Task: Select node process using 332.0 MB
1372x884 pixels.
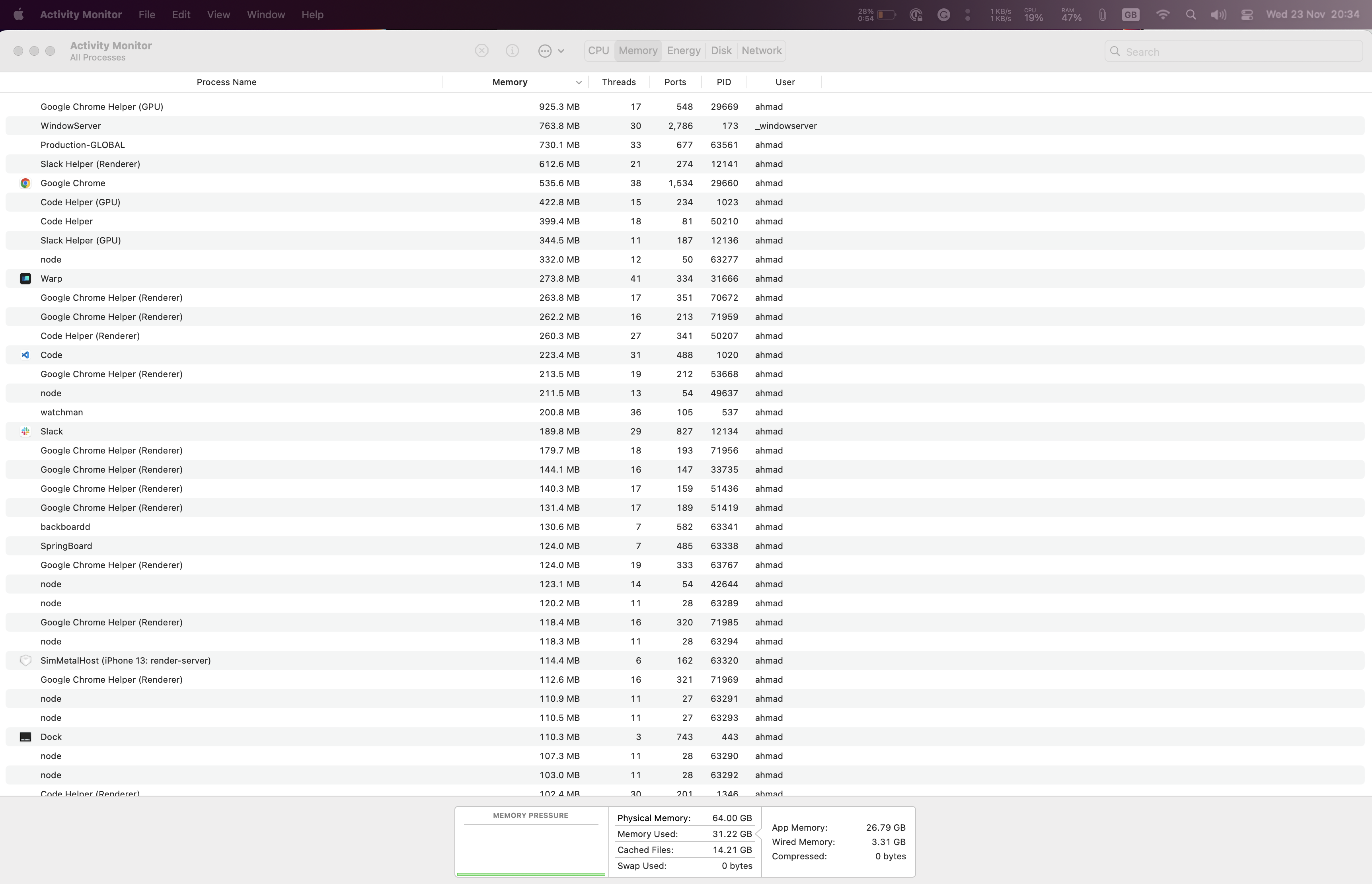Action: (685, 259)
